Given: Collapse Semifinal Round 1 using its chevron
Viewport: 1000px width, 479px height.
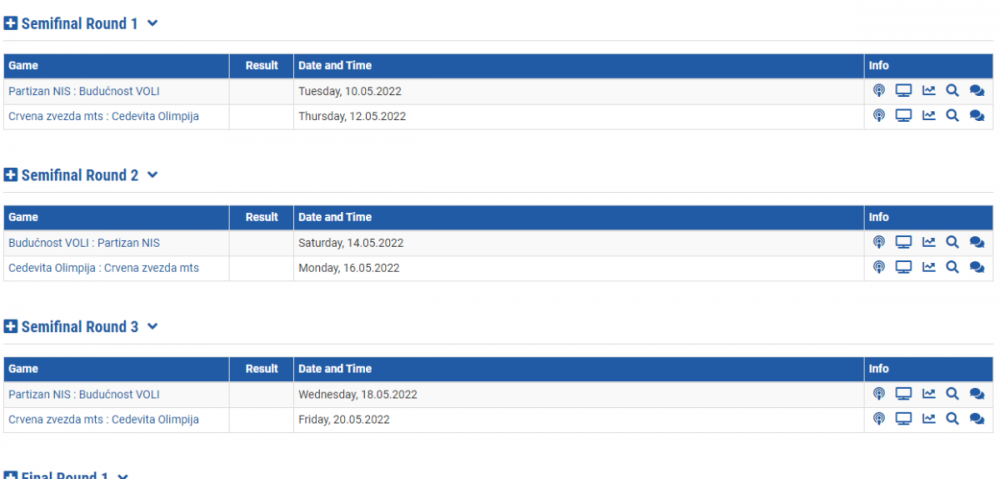Looking at the screenshot, I should coord(153,23).
